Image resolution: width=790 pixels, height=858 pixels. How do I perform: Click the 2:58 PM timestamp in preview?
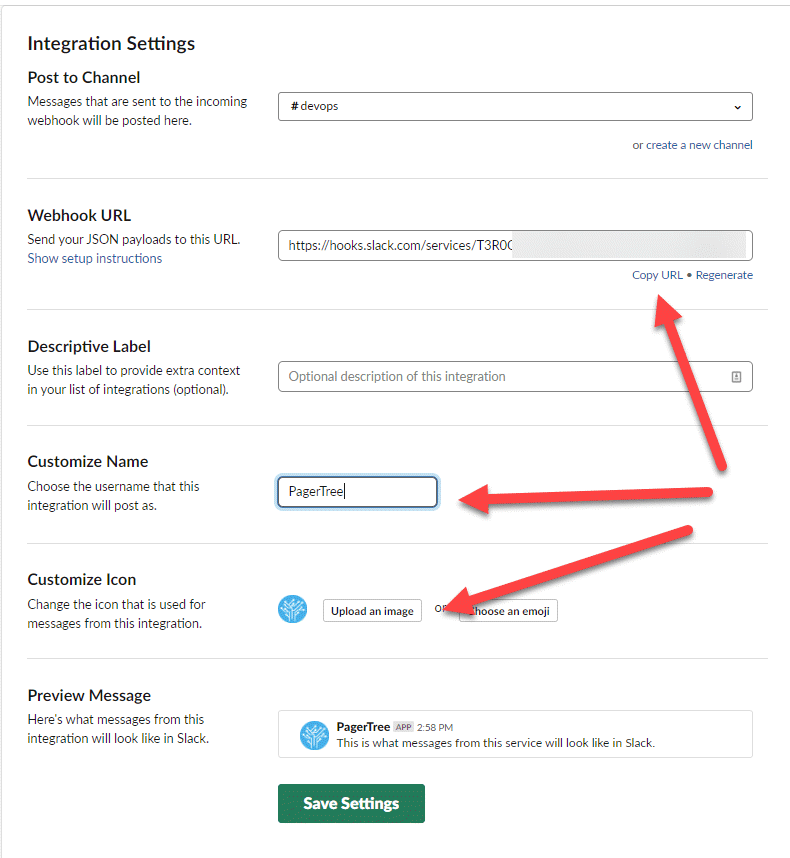[x=436, y=727]
